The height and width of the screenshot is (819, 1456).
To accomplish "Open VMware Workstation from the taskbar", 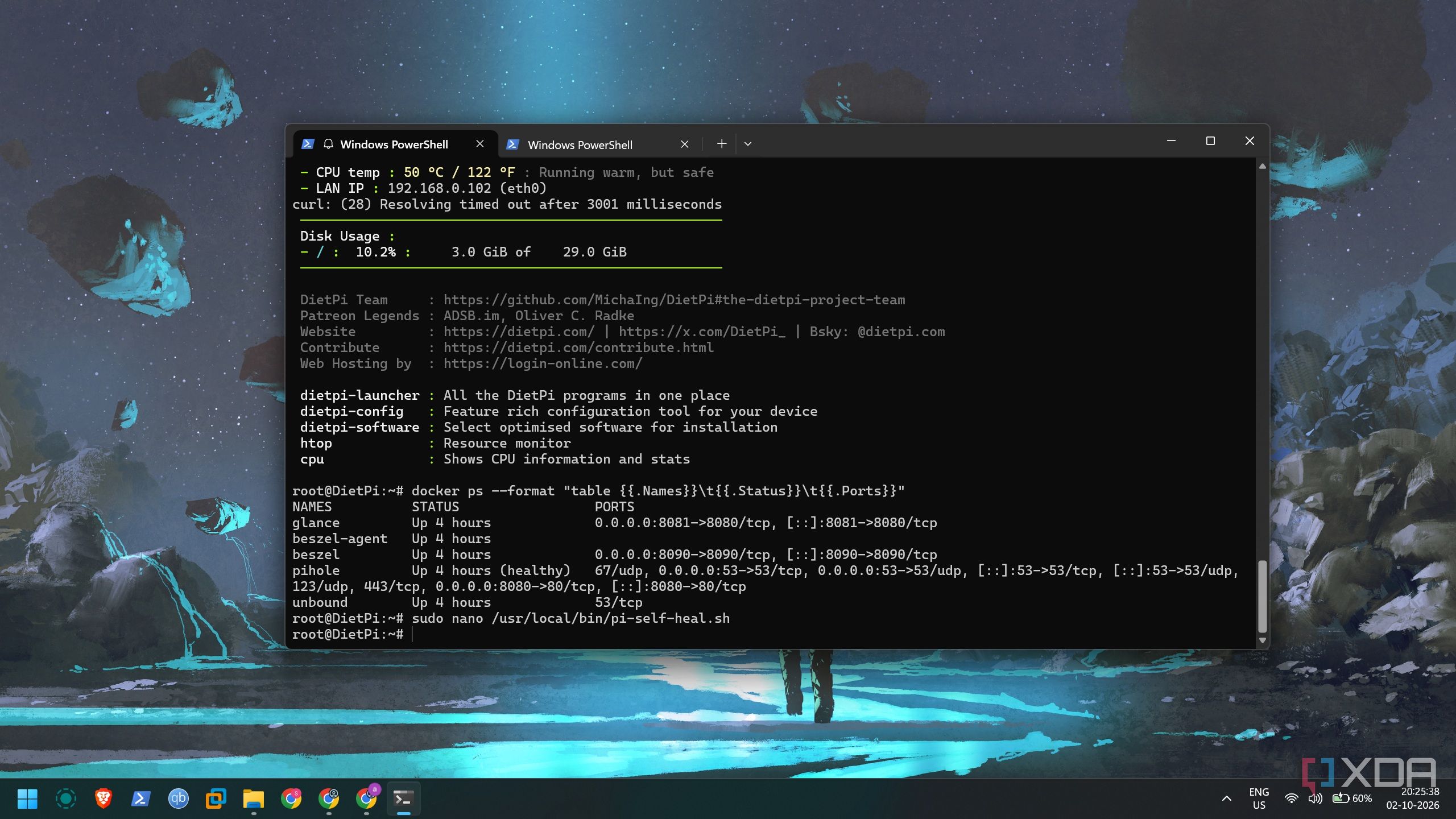I will (216, 799).
